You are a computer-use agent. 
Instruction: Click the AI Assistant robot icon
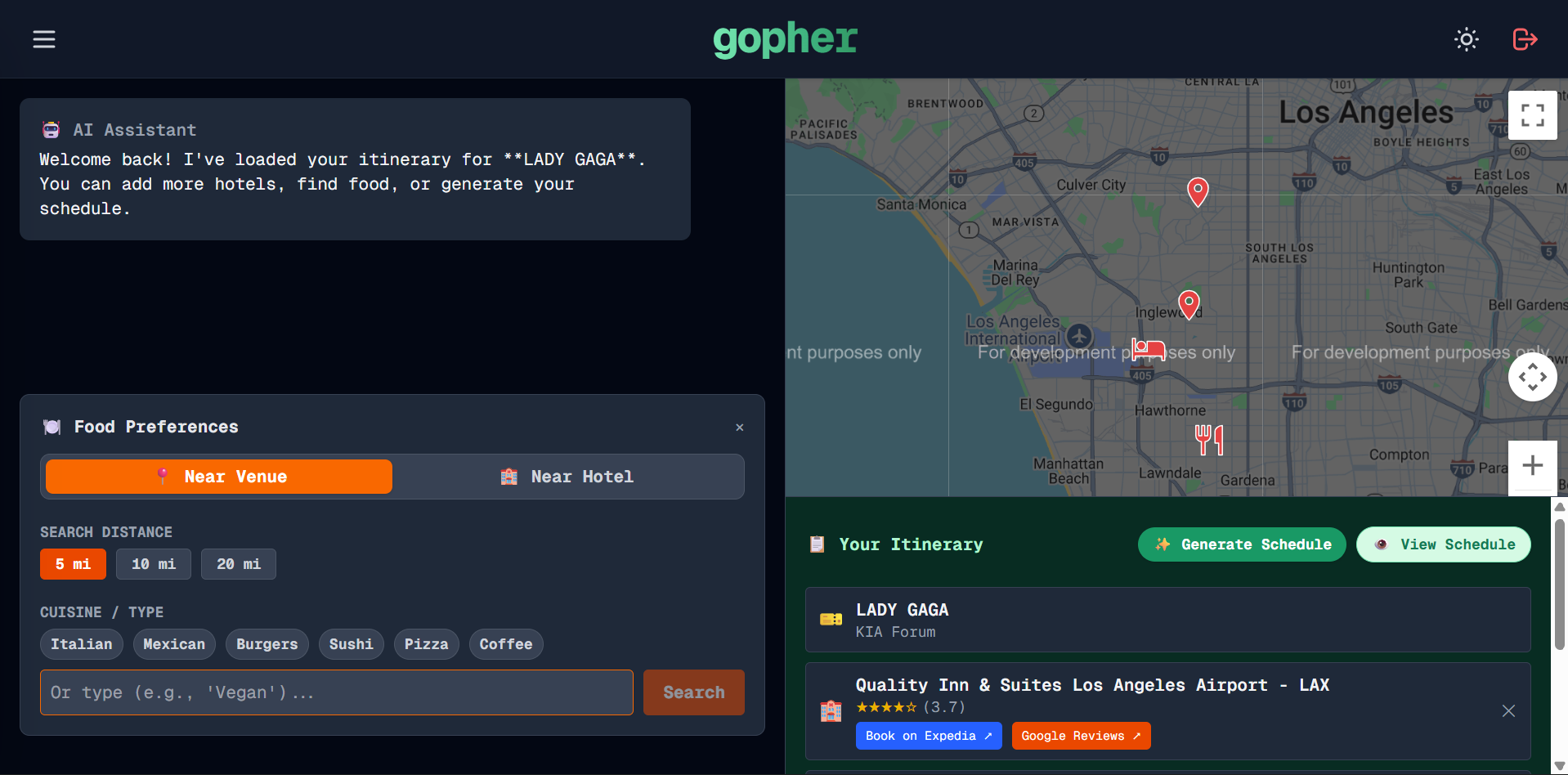51,130
